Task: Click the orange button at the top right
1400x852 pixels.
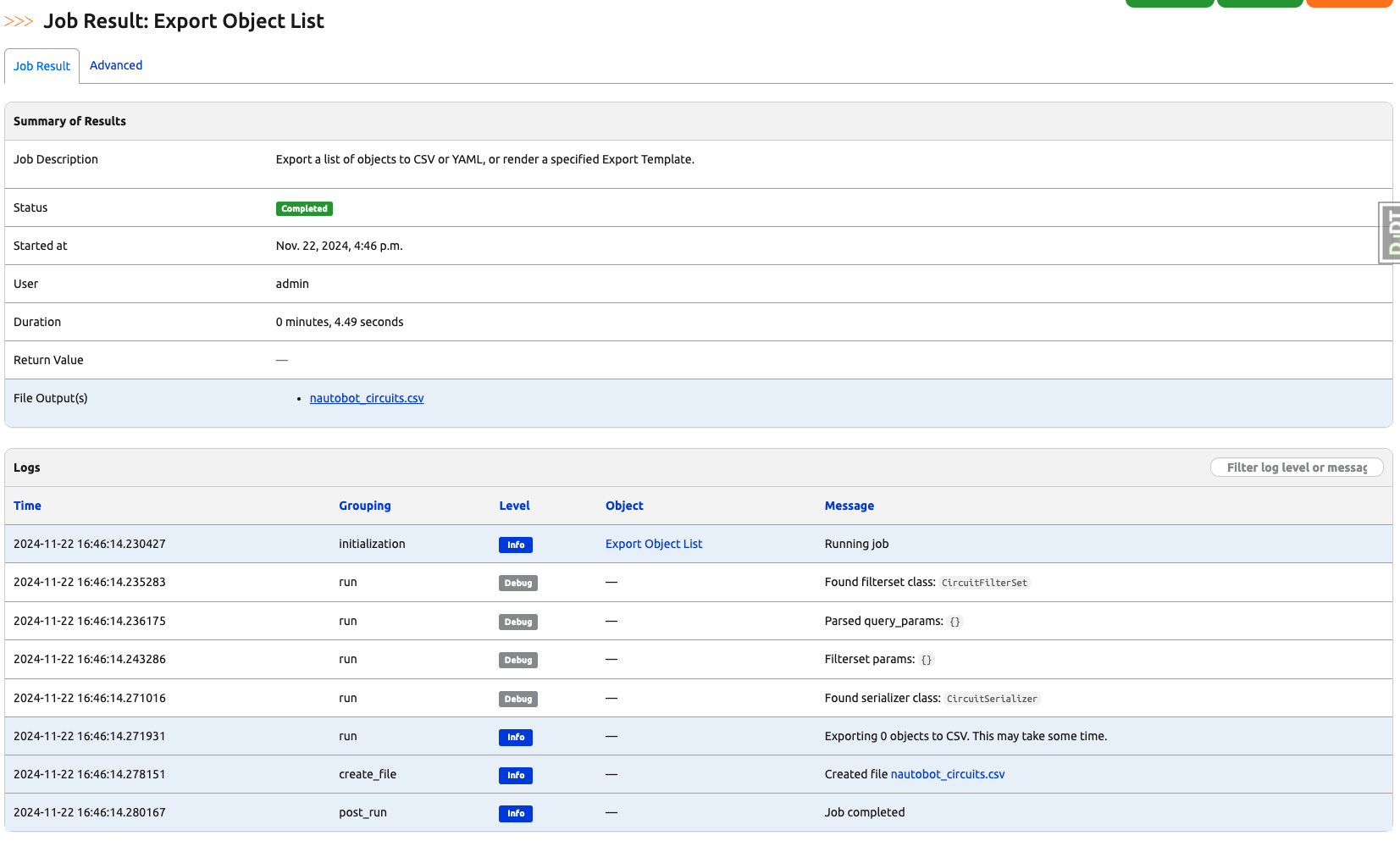Action: tap(1348, 3)
